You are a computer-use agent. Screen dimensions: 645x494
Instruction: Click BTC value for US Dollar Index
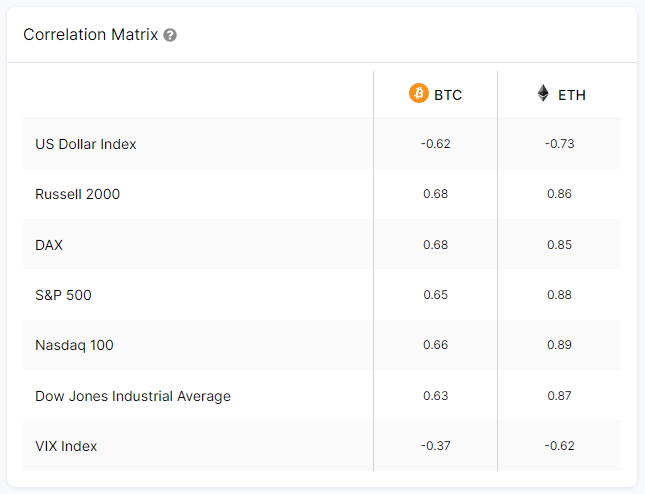pyautogui.click(x=436, y=144)
